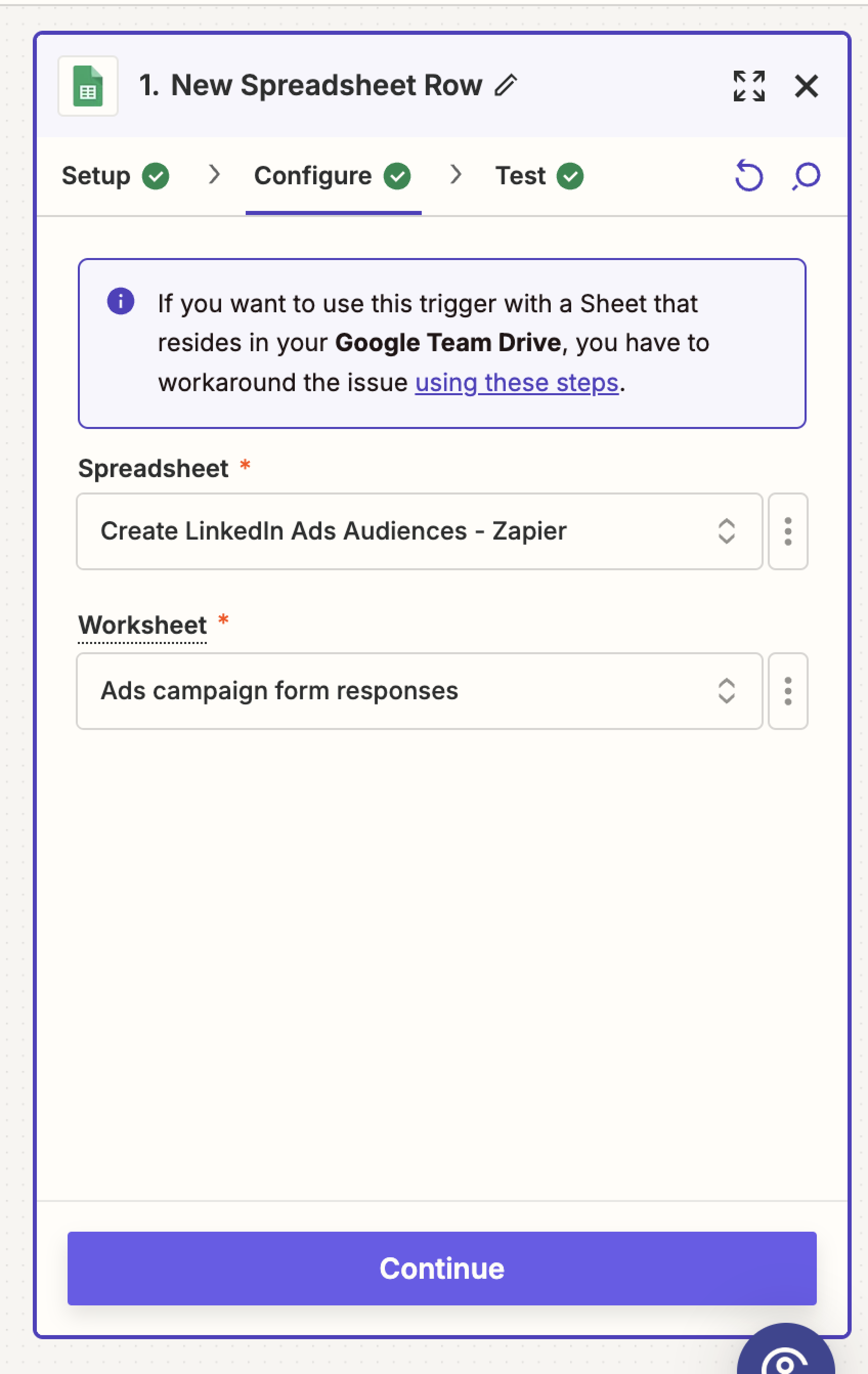Click the search/comment bubble icon
Screen dimensions: 868x1374
pos(807,176)
